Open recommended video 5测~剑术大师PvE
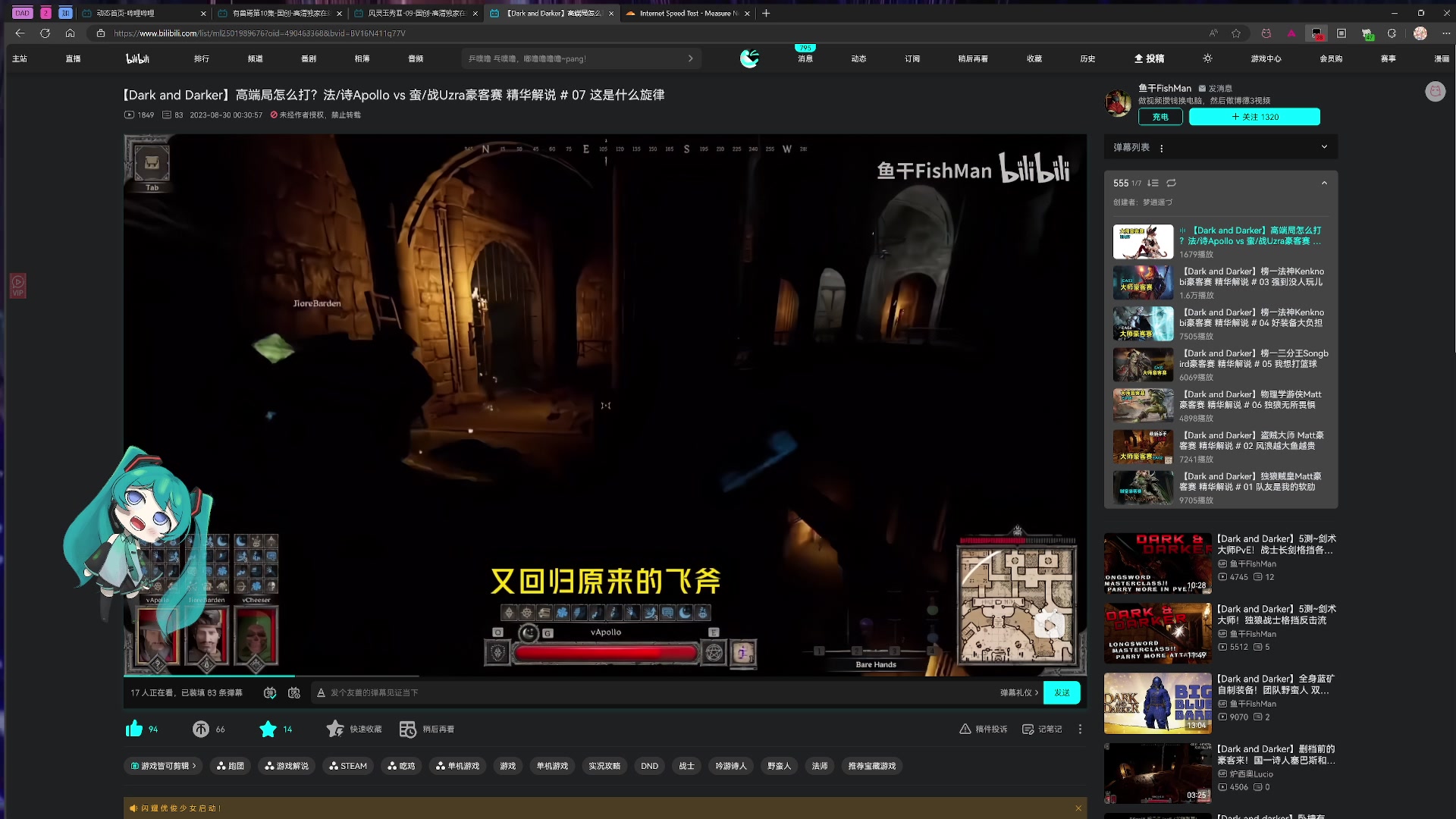This screenshot has width=1456, height=819. pyautogui.click(x=1221, y=563)
